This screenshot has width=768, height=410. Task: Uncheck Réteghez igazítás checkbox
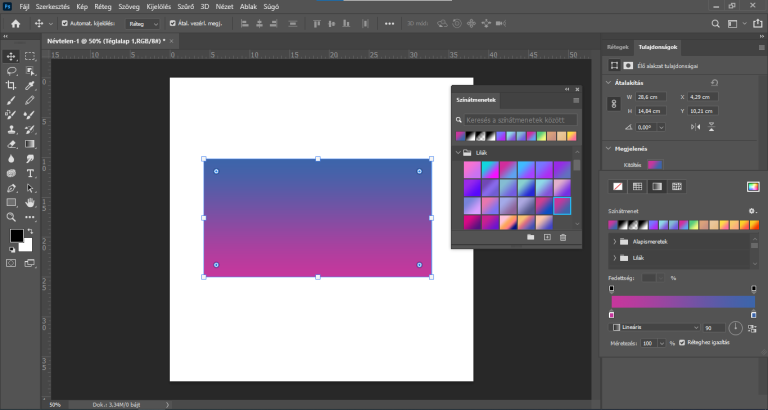(682, 342)
